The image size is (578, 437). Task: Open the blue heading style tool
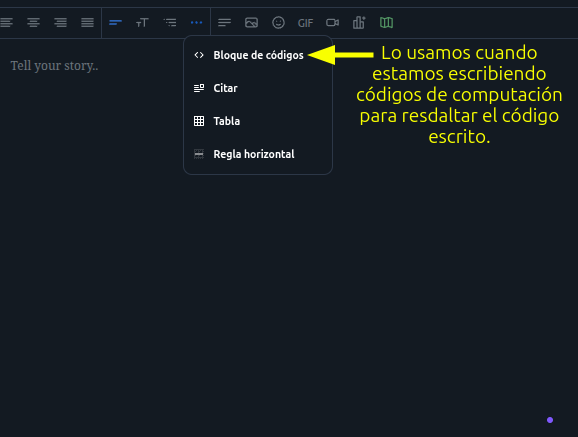[x=115, y=23]
